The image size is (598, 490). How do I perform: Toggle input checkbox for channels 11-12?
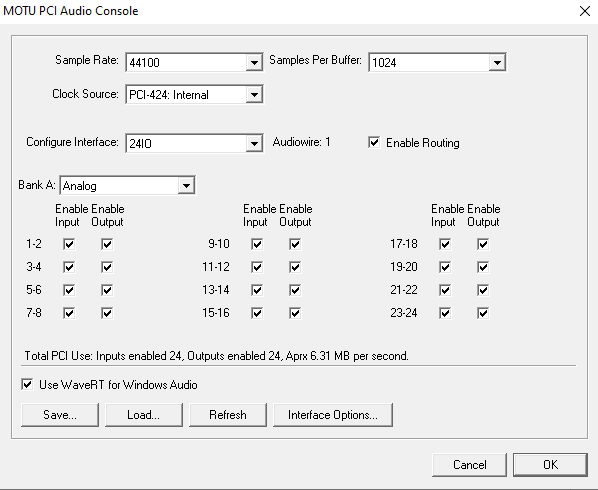point(257,267)
